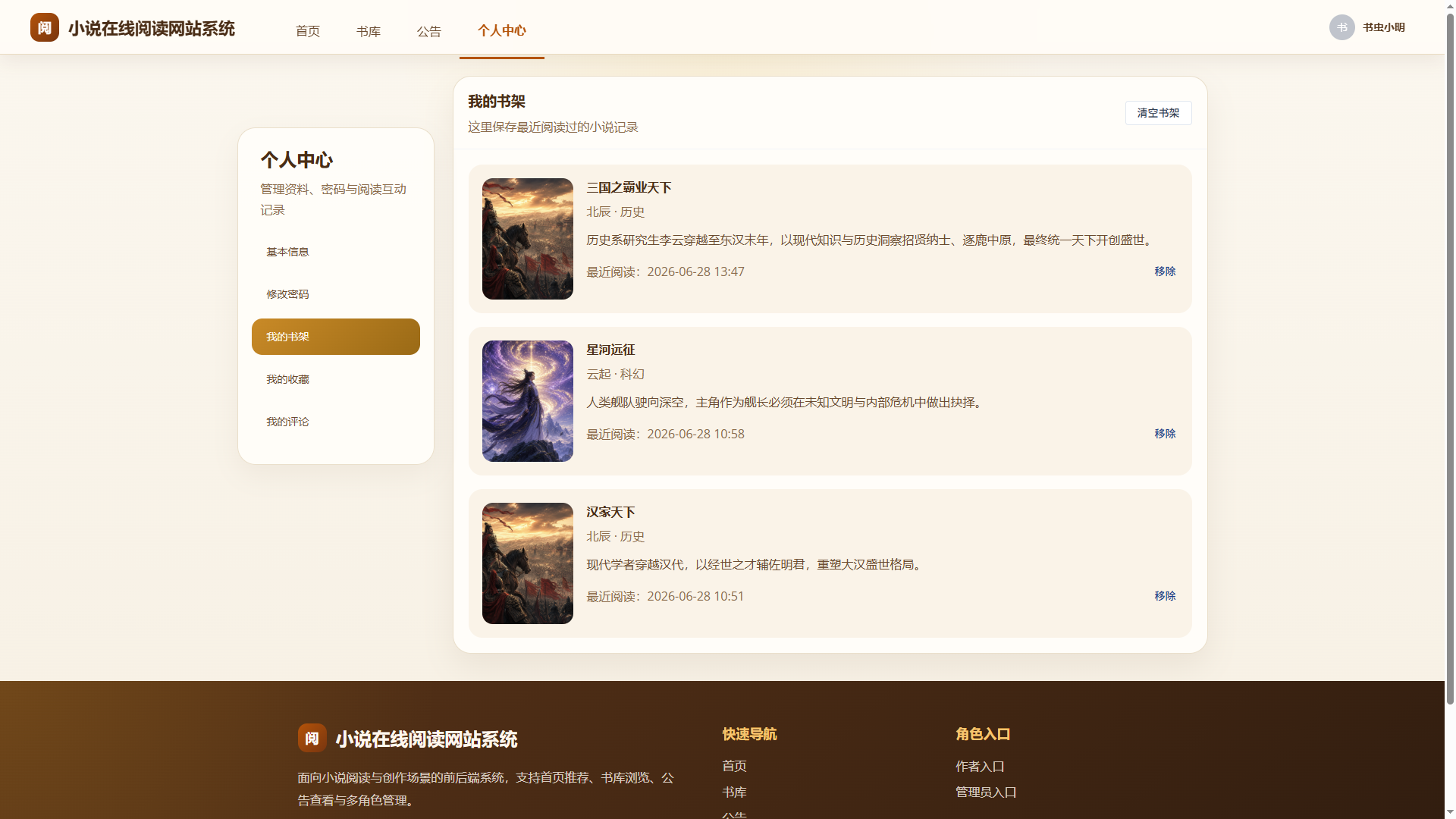
Task: Click the book title 汉家天下
Action: (610, 512)
